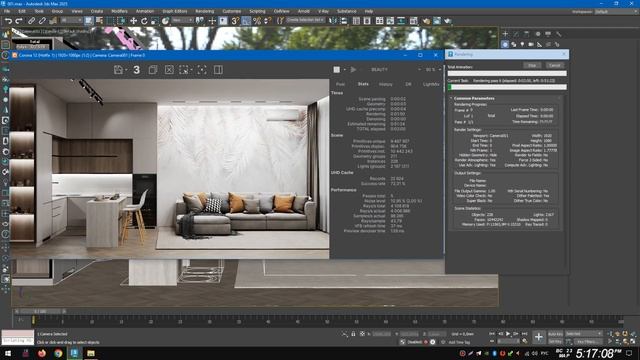Click Add Time Tag in status bar

pyautogui.click(x=459, y=342)
